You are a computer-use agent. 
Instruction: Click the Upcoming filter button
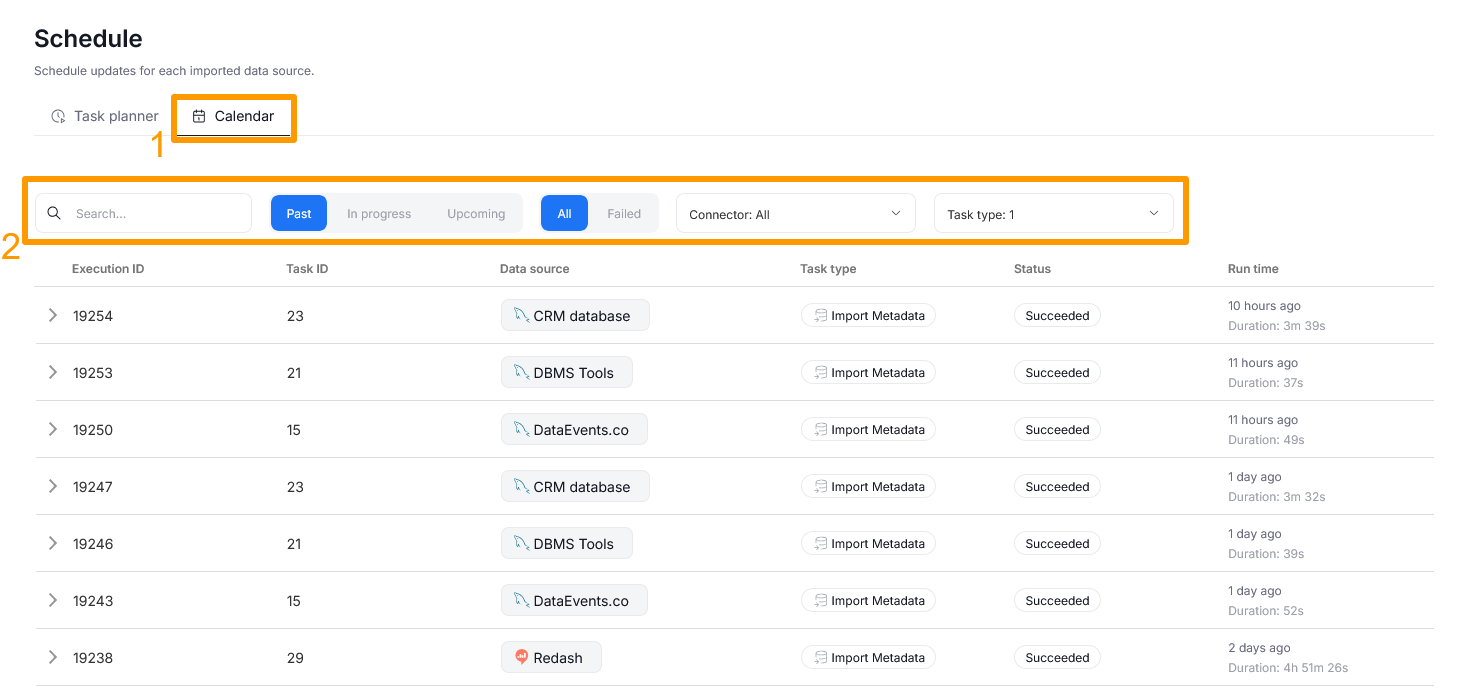tap(476, 213)
